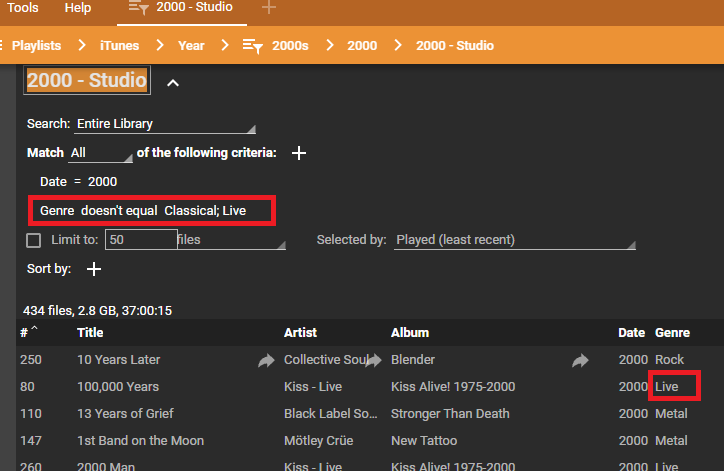
Task: Click the limit count field showing 50
Action: tap(141, 240)
